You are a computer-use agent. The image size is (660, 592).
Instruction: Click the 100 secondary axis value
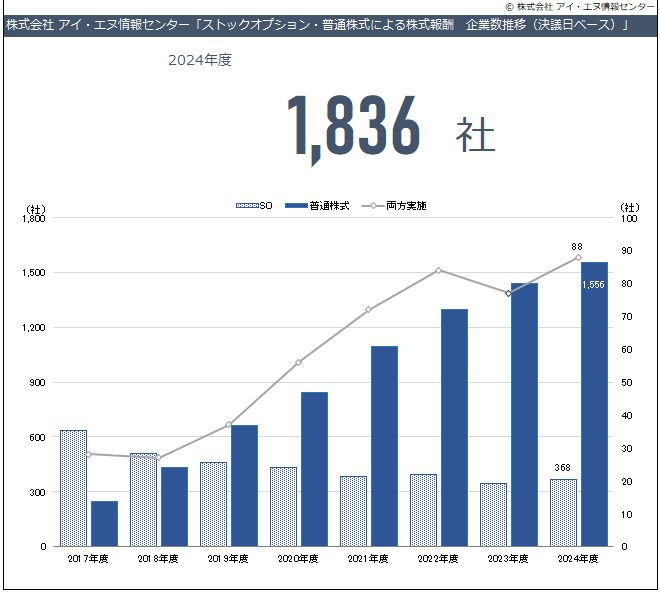[629, 219]
